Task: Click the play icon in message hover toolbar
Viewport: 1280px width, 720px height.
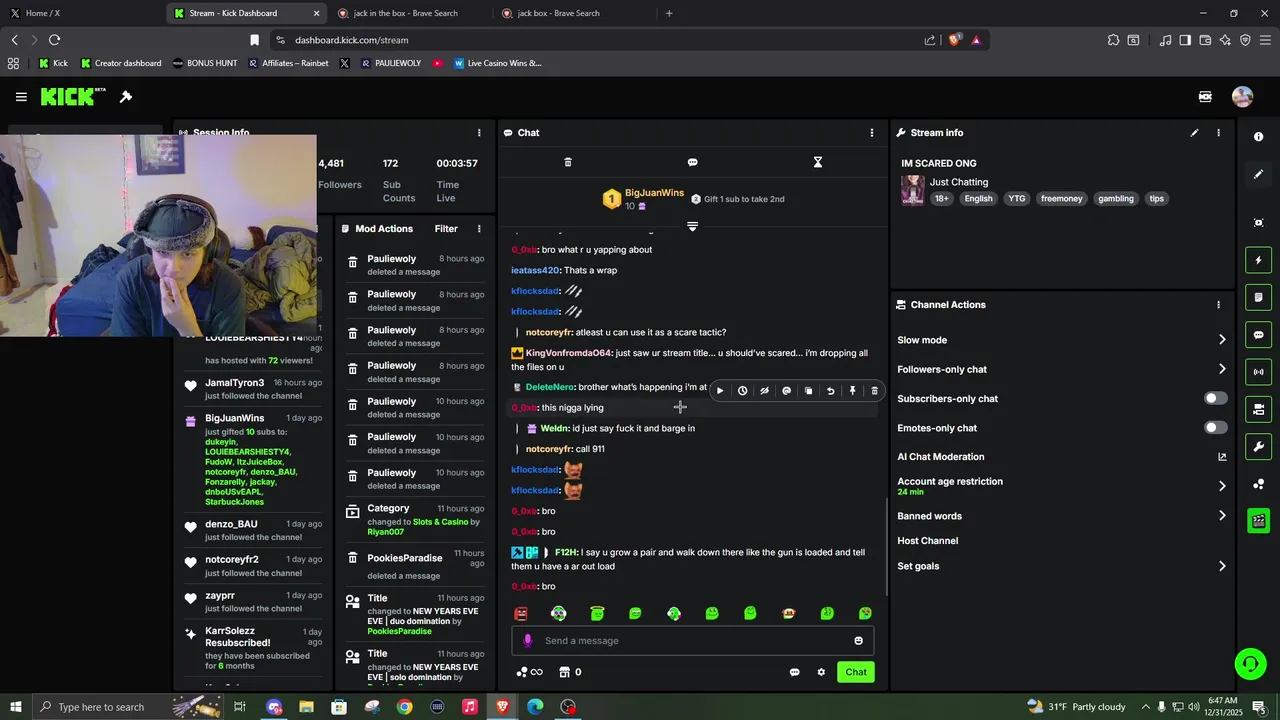Action: point(720,391)
